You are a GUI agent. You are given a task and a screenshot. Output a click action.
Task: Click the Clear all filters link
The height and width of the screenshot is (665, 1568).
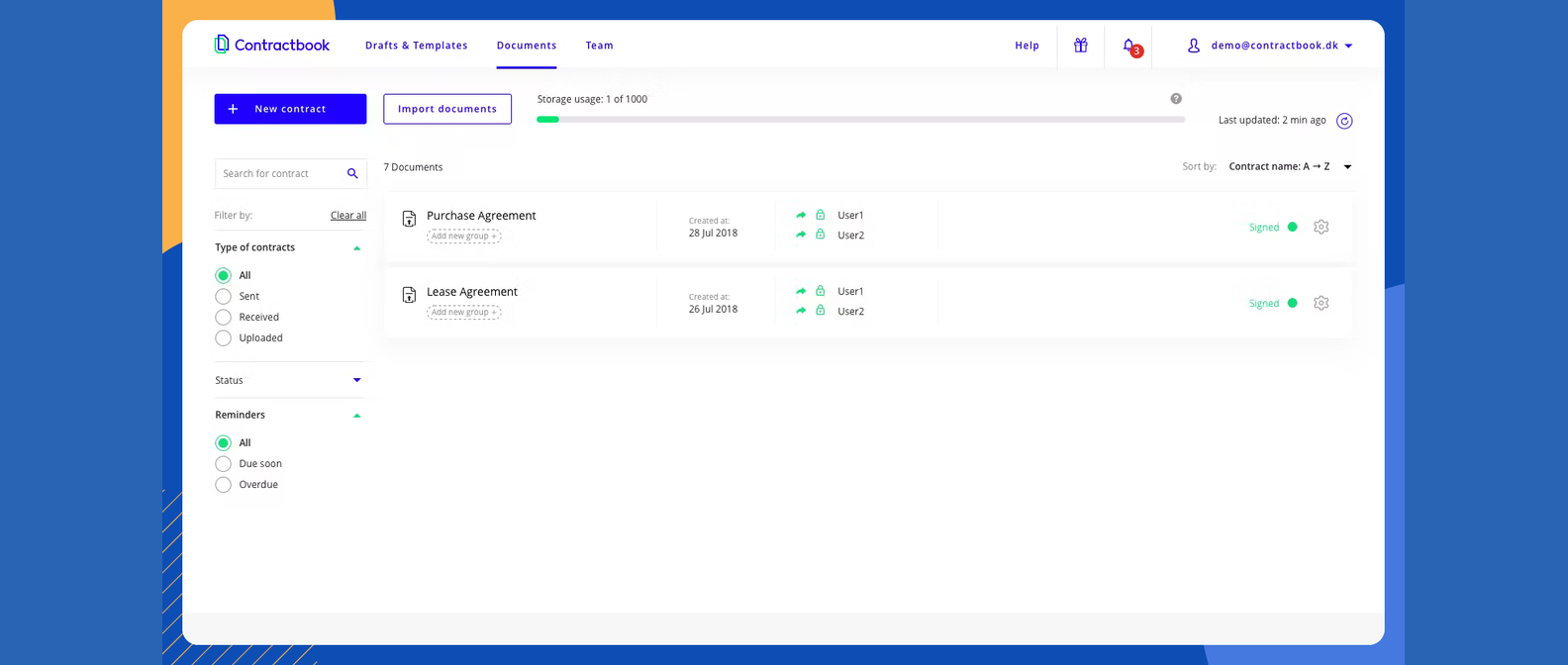pos(348,215)
